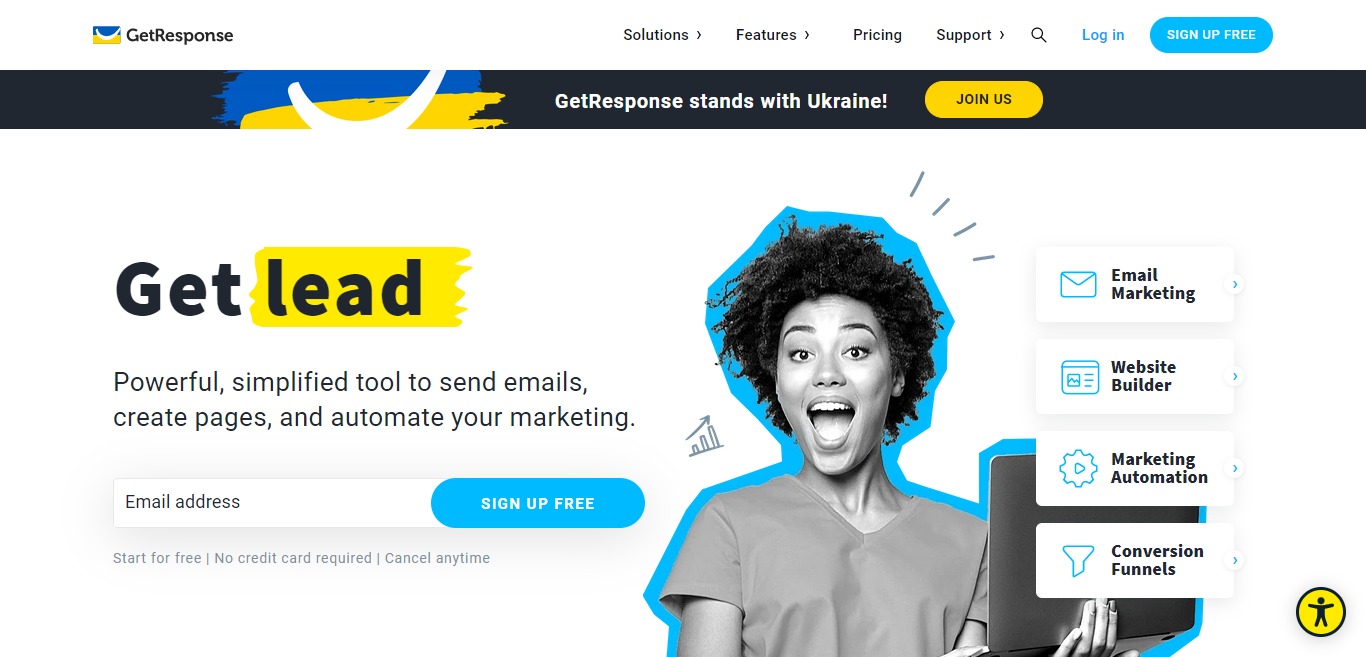Image resolution: width=1366 pixels, height=657 pixels.
Task: Click the Marketing Automation gear icon
Action: point(1078,468)
